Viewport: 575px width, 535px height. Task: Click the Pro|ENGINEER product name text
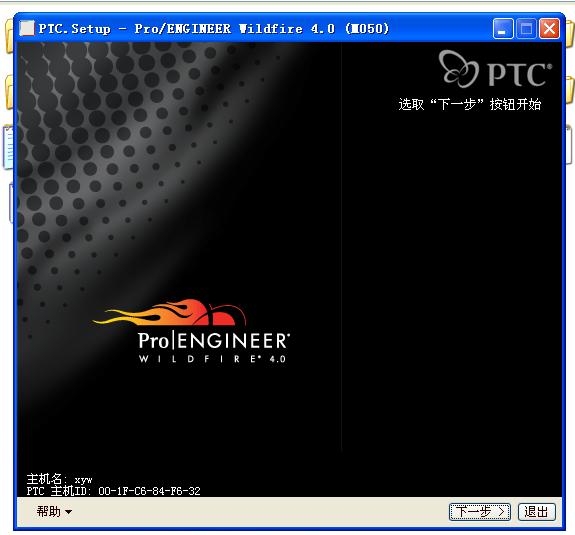click(x=214, y=341)
